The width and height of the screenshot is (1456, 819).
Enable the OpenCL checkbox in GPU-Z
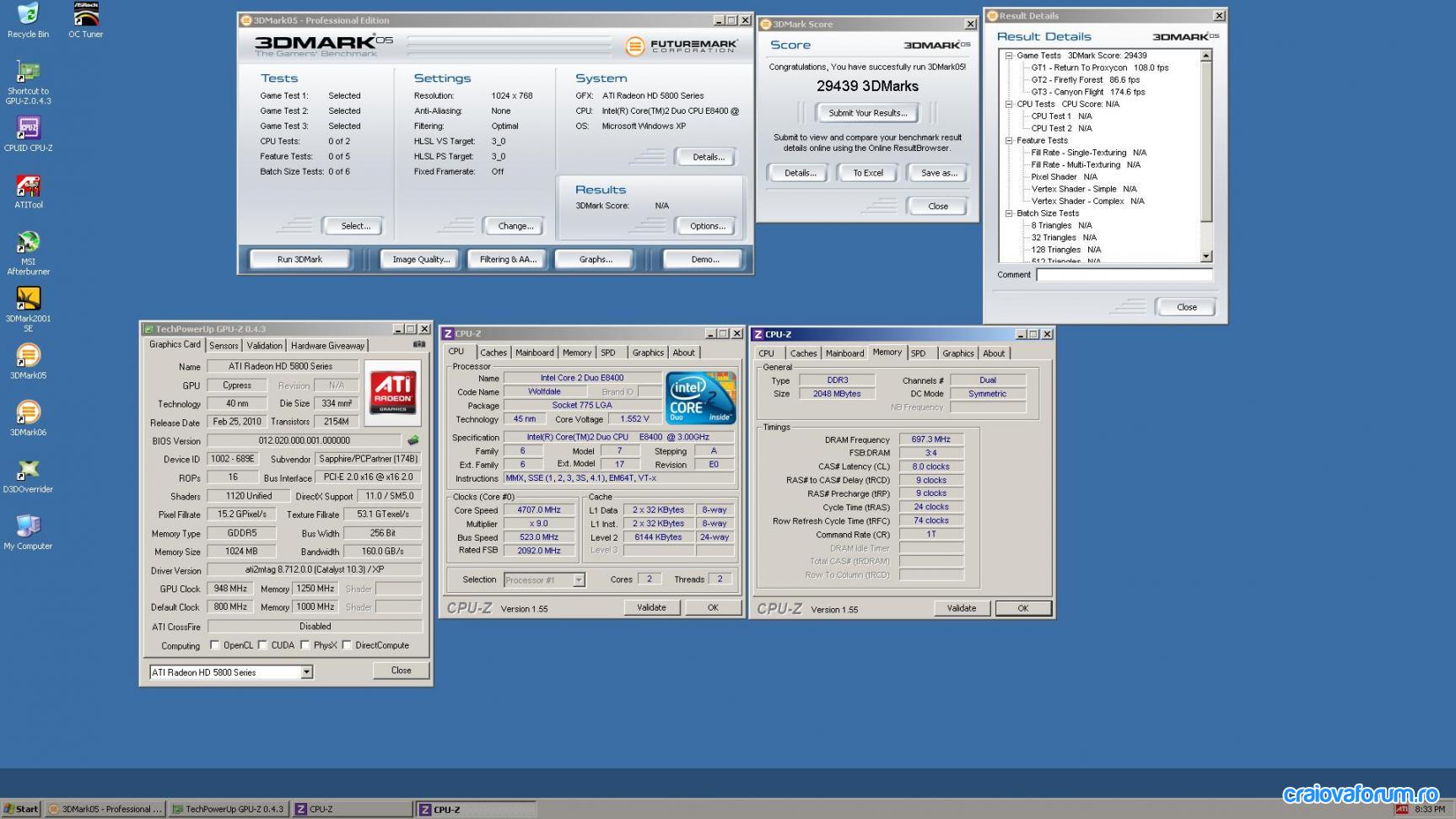point(214,645)
